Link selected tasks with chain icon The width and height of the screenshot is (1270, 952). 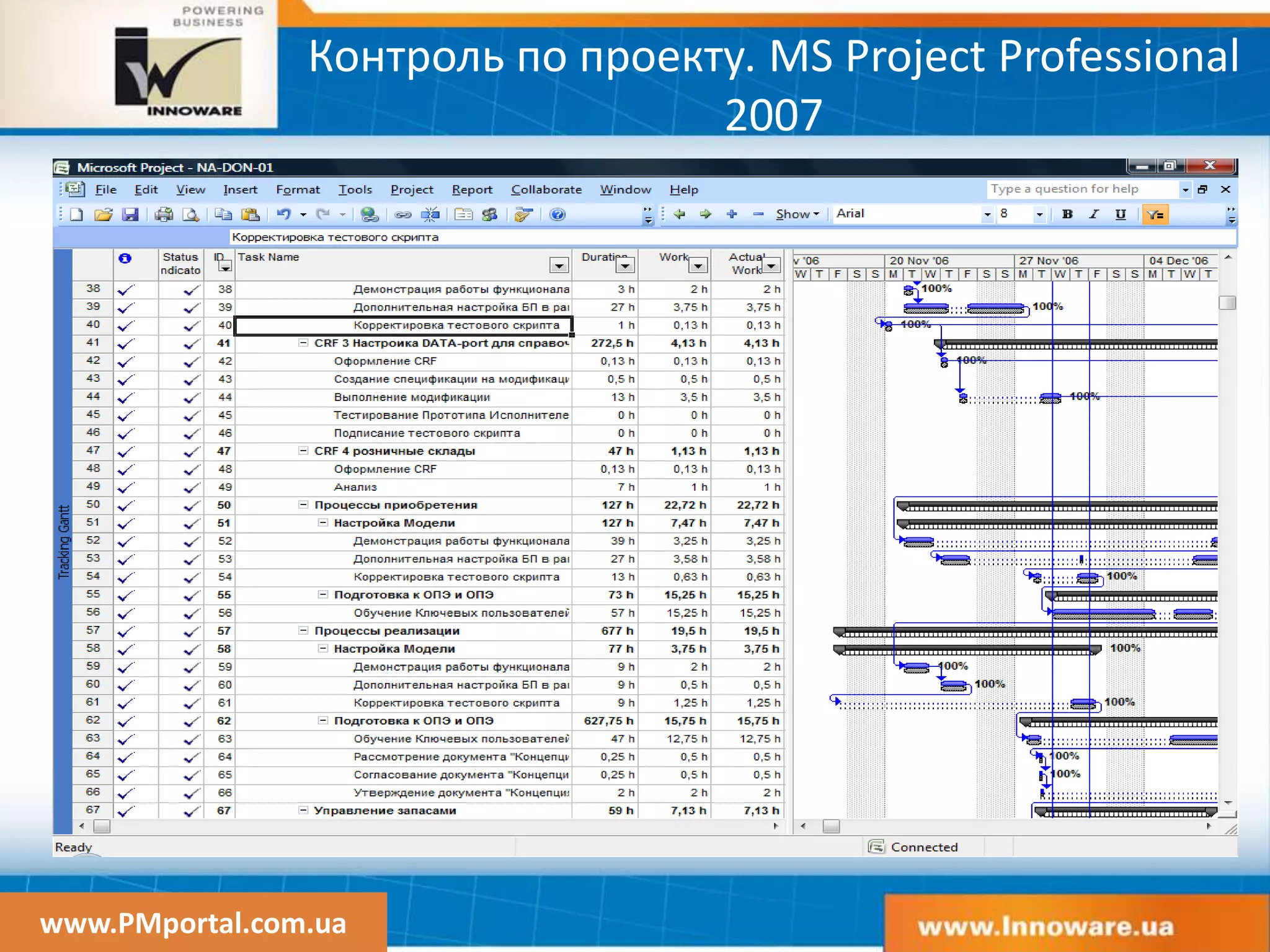403,214
